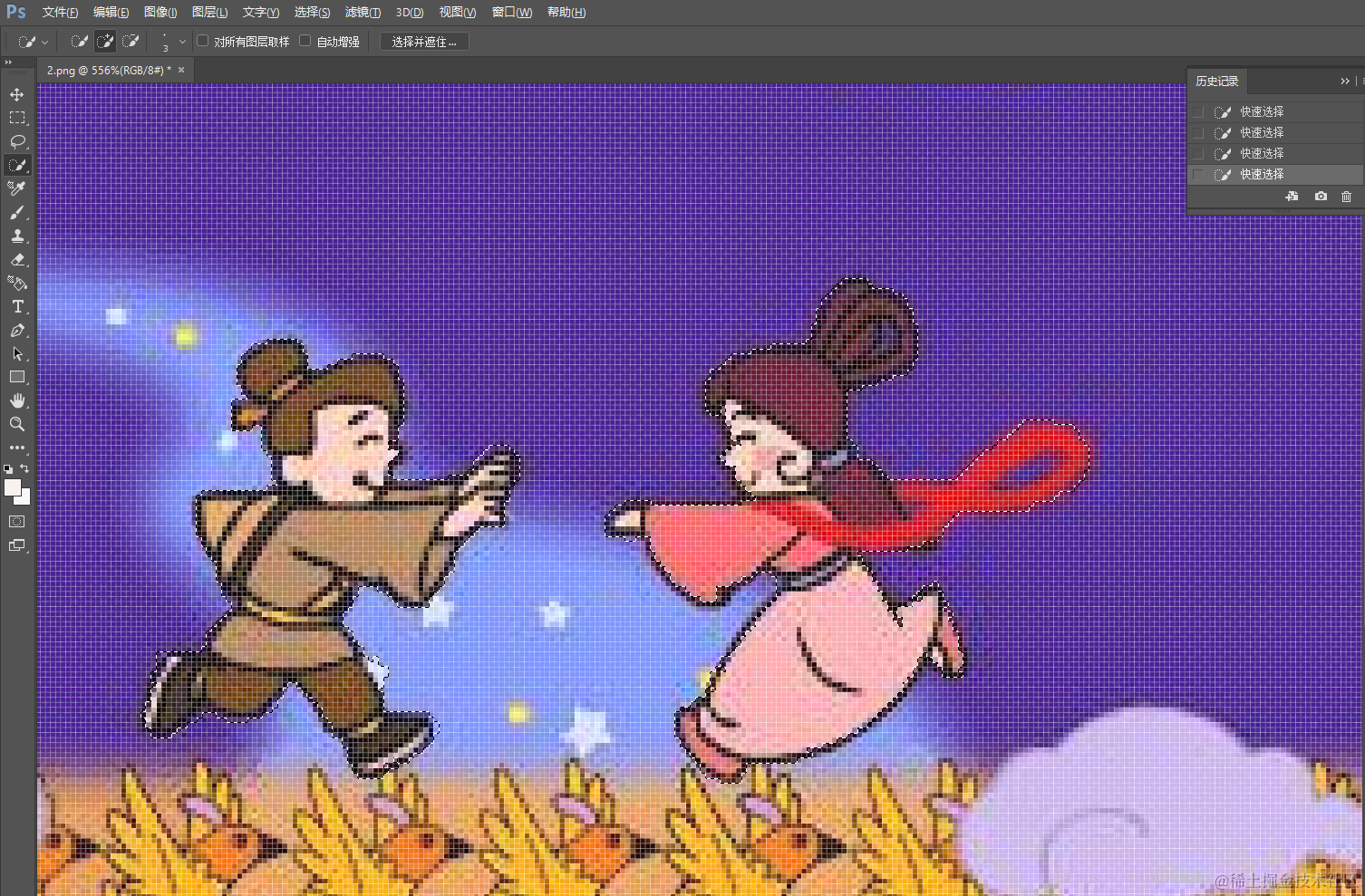
Task: Select the Brush tool
Action: [17, 212]
